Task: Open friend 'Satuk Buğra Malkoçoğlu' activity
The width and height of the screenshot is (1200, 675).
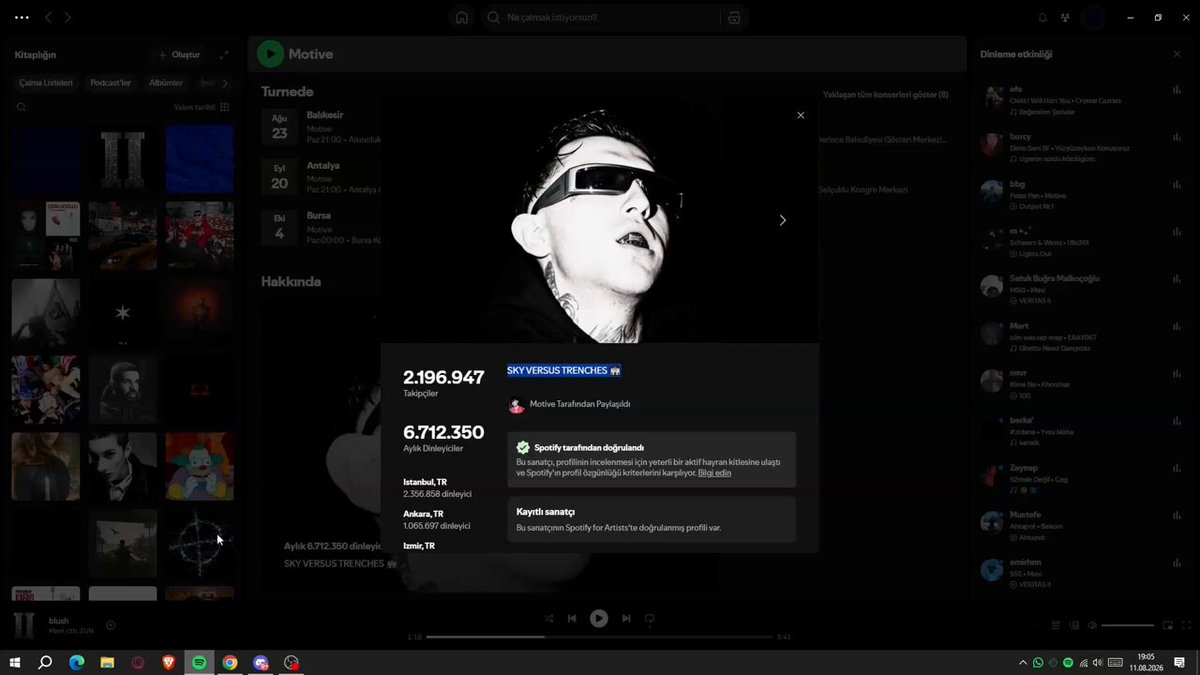Action: pos(1082,289)
